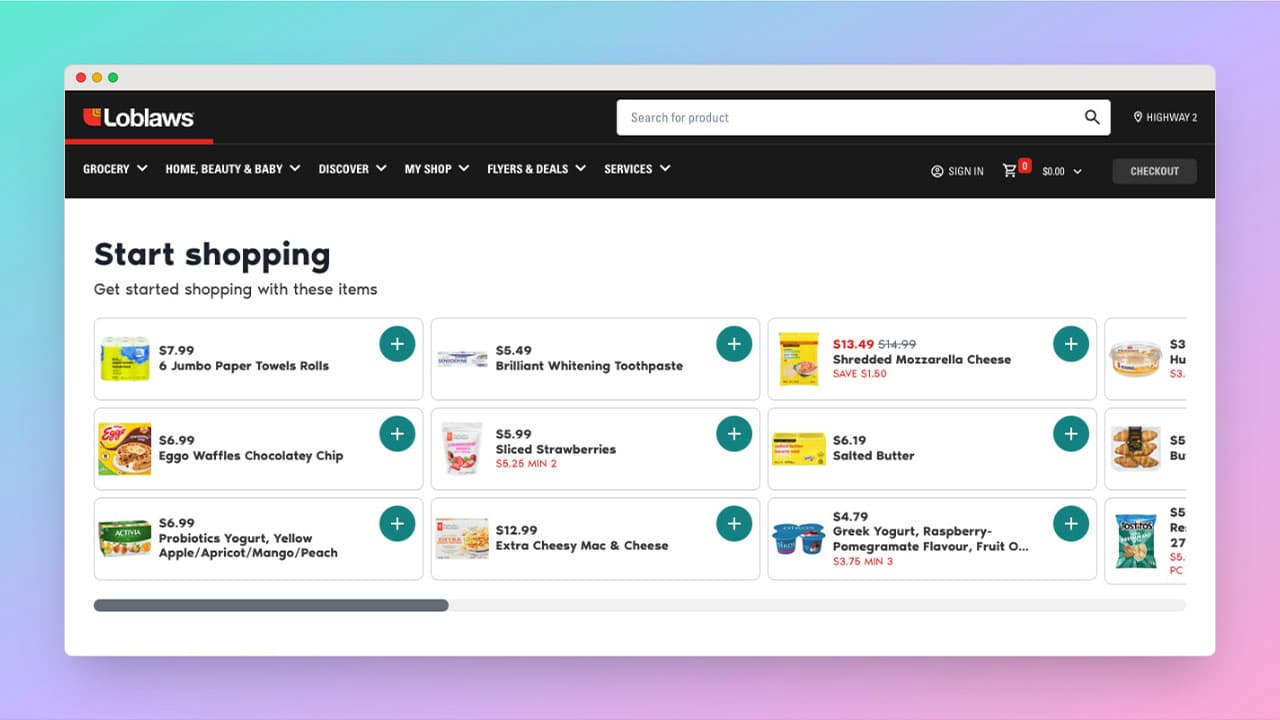Add Brilliant Whitening Toothpaste with plus button
Viewport: 1280px width, 720px height.
[734, 344]
